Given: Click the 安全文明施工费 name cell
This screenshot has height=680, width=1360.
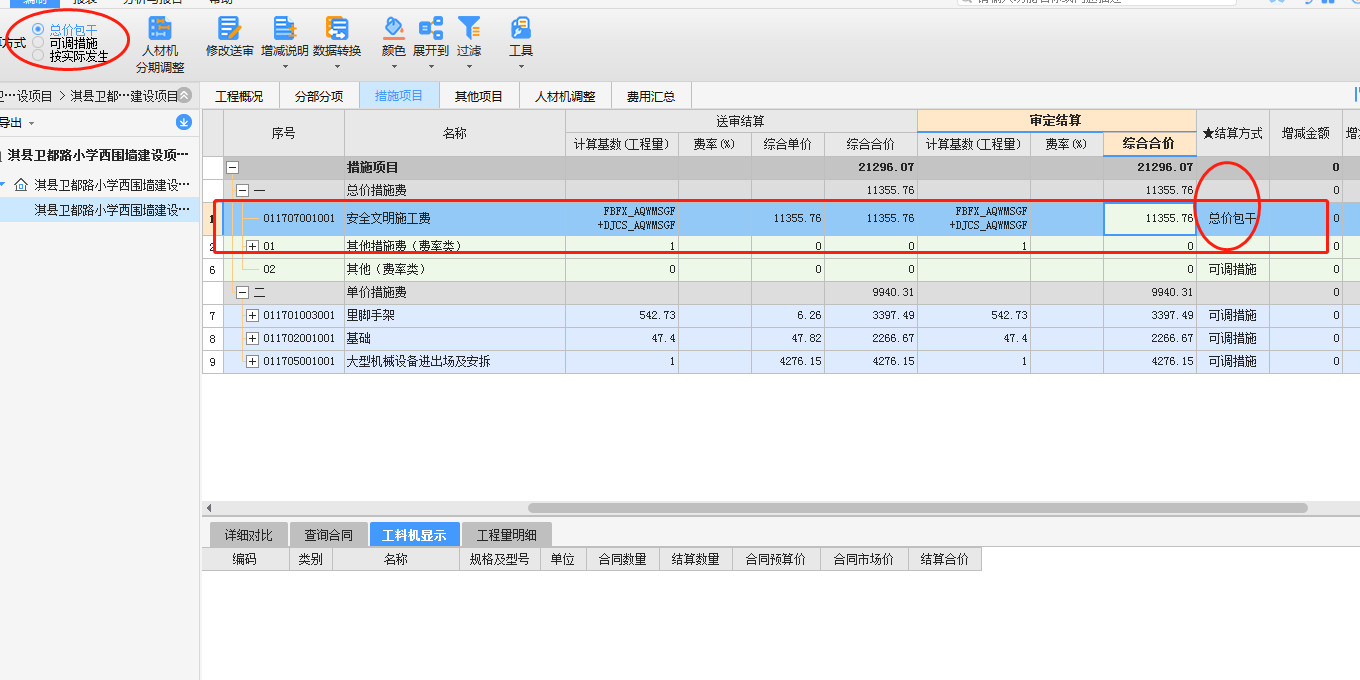Looking at the screenshot, I should click(x=455, y=218).
